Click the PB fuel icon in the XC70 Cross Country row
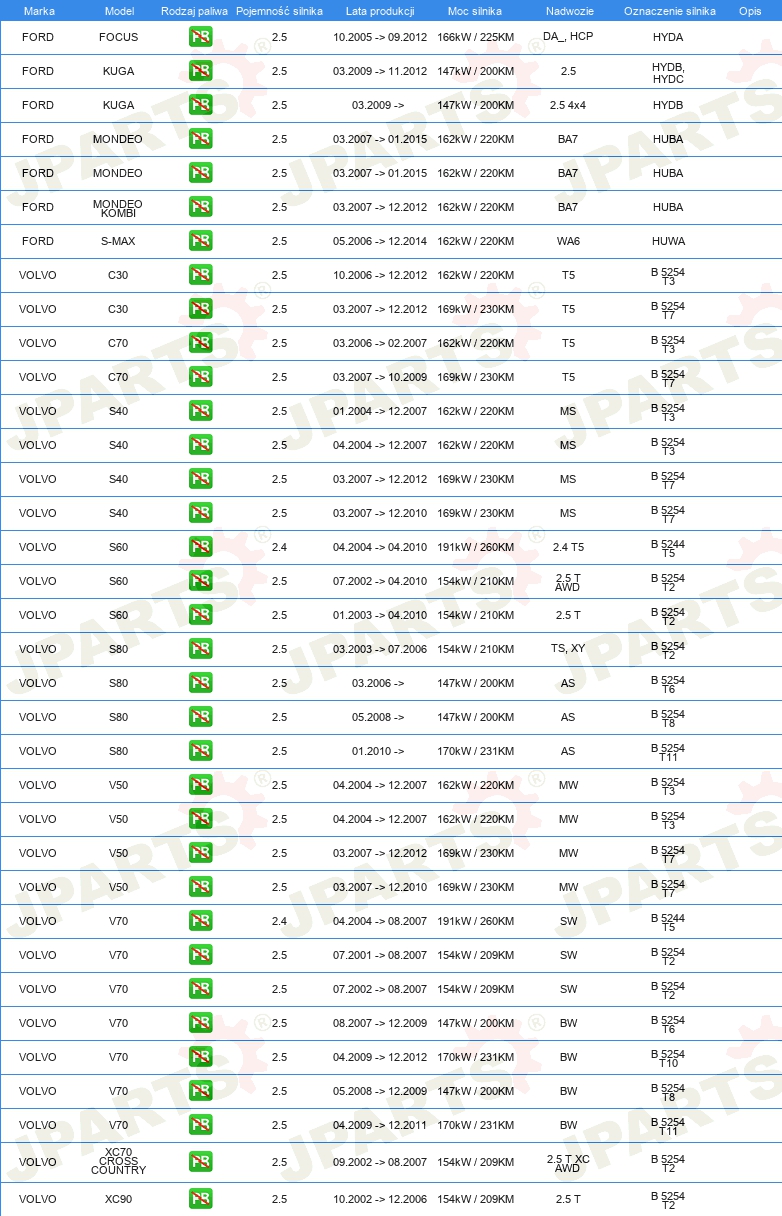Image resolution: width=782 pixels, height=1216 pixels. (200, 1162)
